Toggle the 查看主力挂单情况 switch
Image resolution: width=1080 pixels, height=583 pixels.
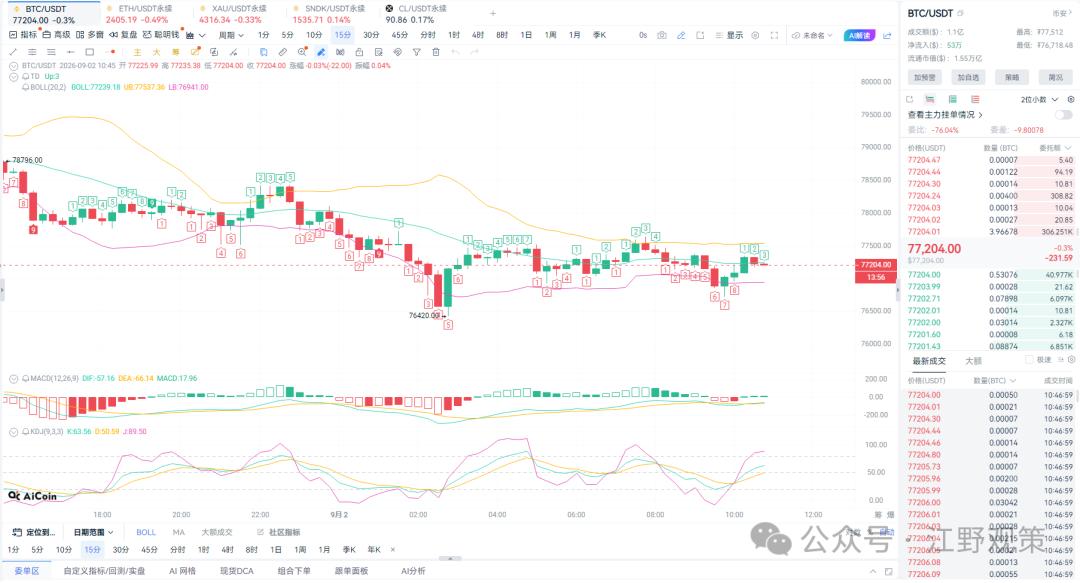click(1063, 115)
